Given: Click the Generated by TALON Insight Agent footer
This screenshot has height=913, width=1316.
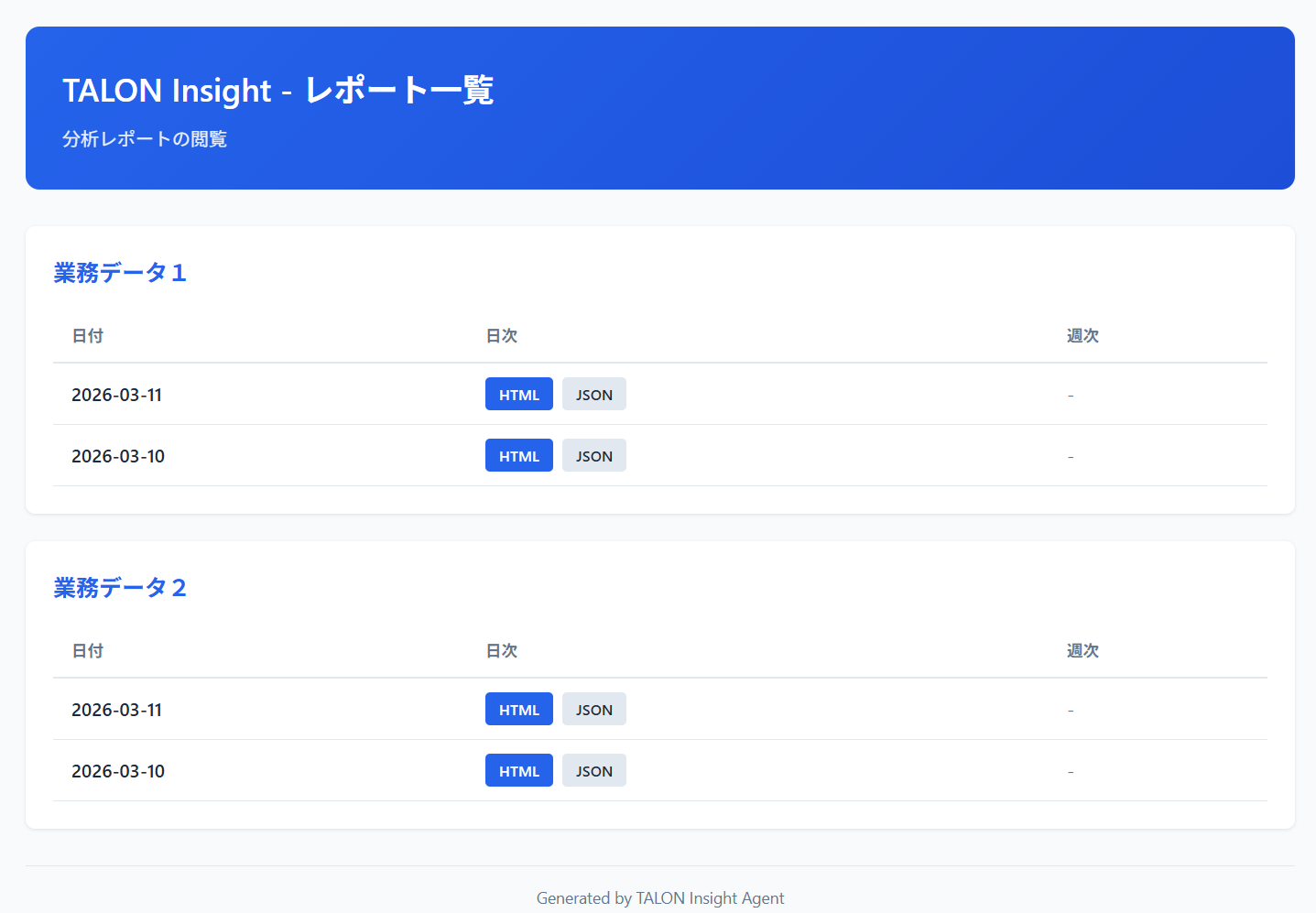Looking at the screenshot, I should tap(659, 898).
